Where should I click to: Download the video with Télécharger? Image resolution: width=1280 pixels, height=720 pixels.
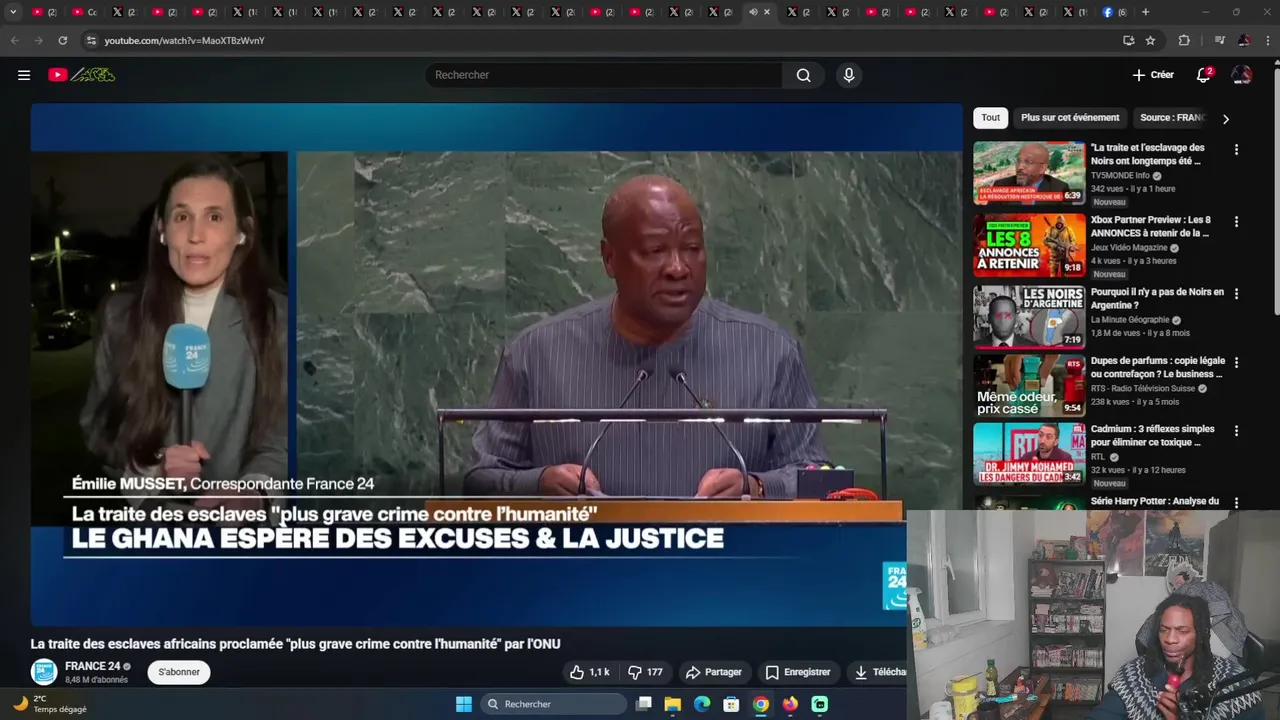point(878,672)
